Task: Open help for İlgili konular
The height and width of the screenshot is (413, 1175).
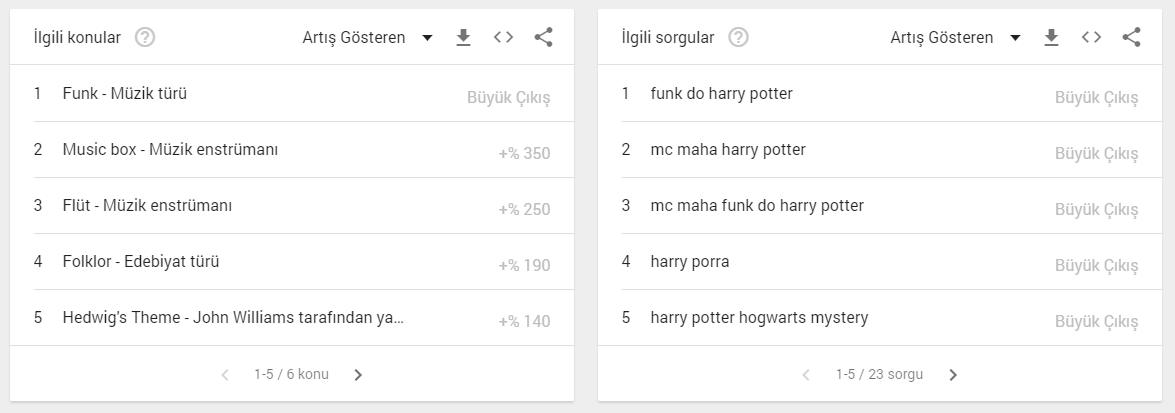Action: tap(145, 37)
